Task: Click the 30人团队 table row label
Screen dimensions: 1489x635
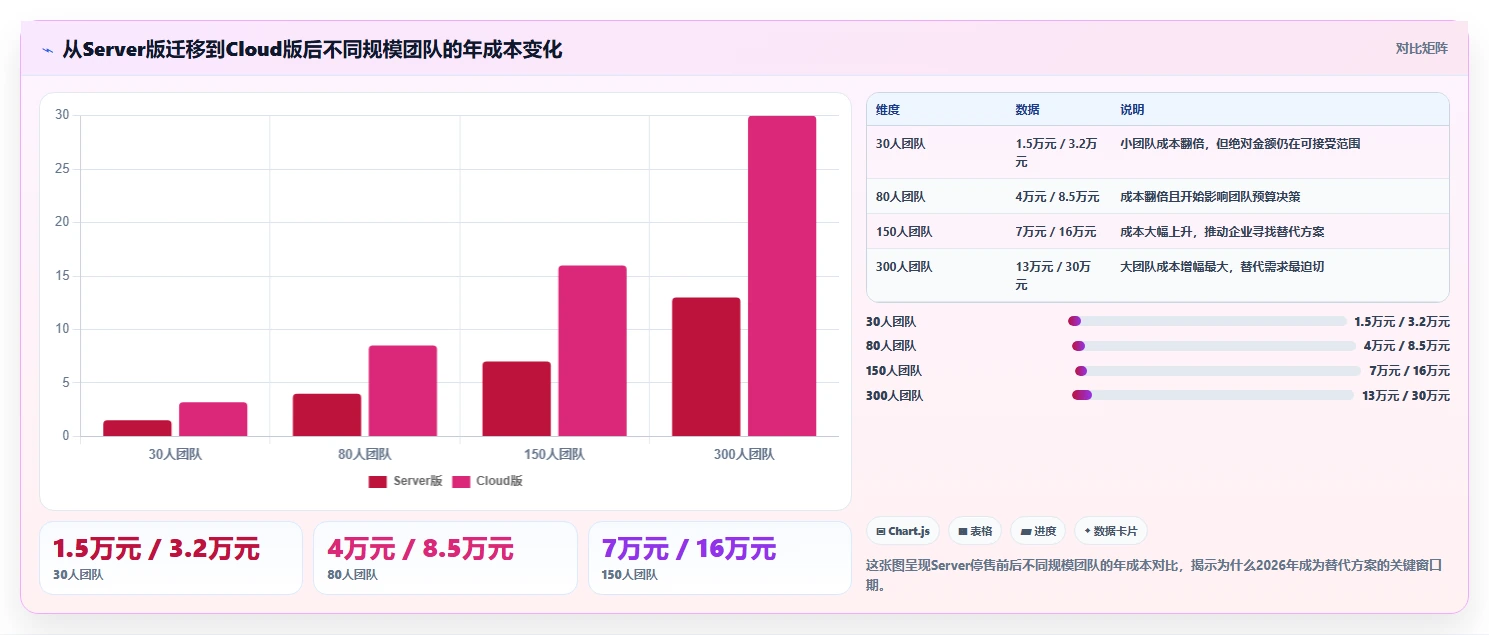Action: click(x=901, y=144)
